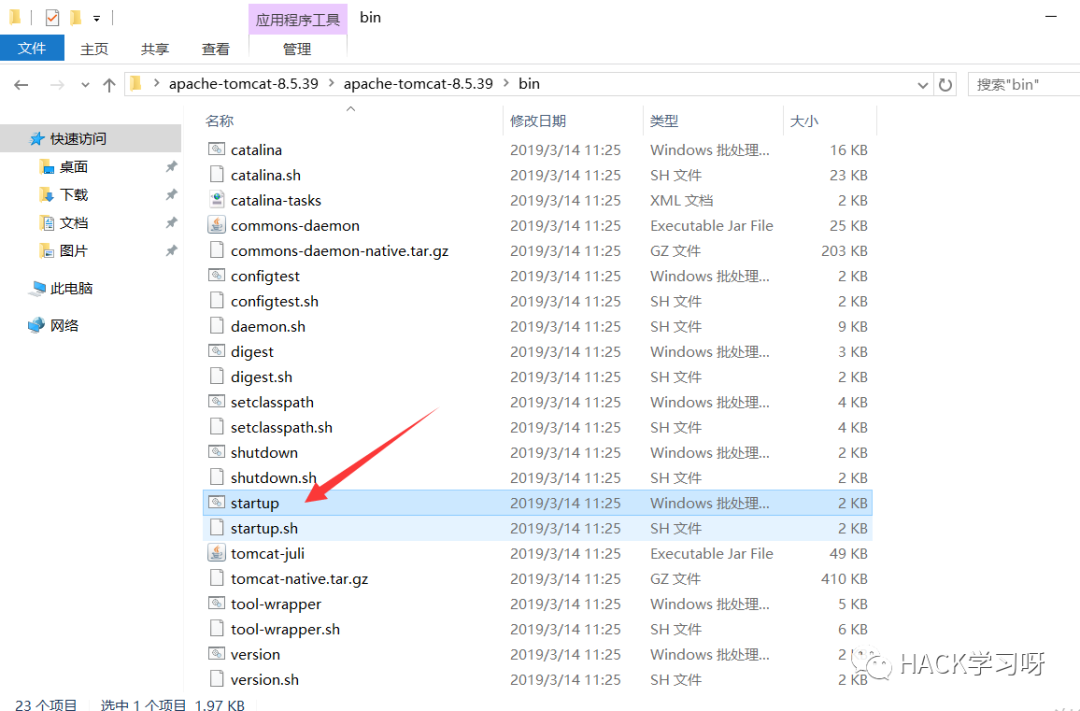
Task: Click the bin breadcrumb segment
Action: click(x=529, y=83)
